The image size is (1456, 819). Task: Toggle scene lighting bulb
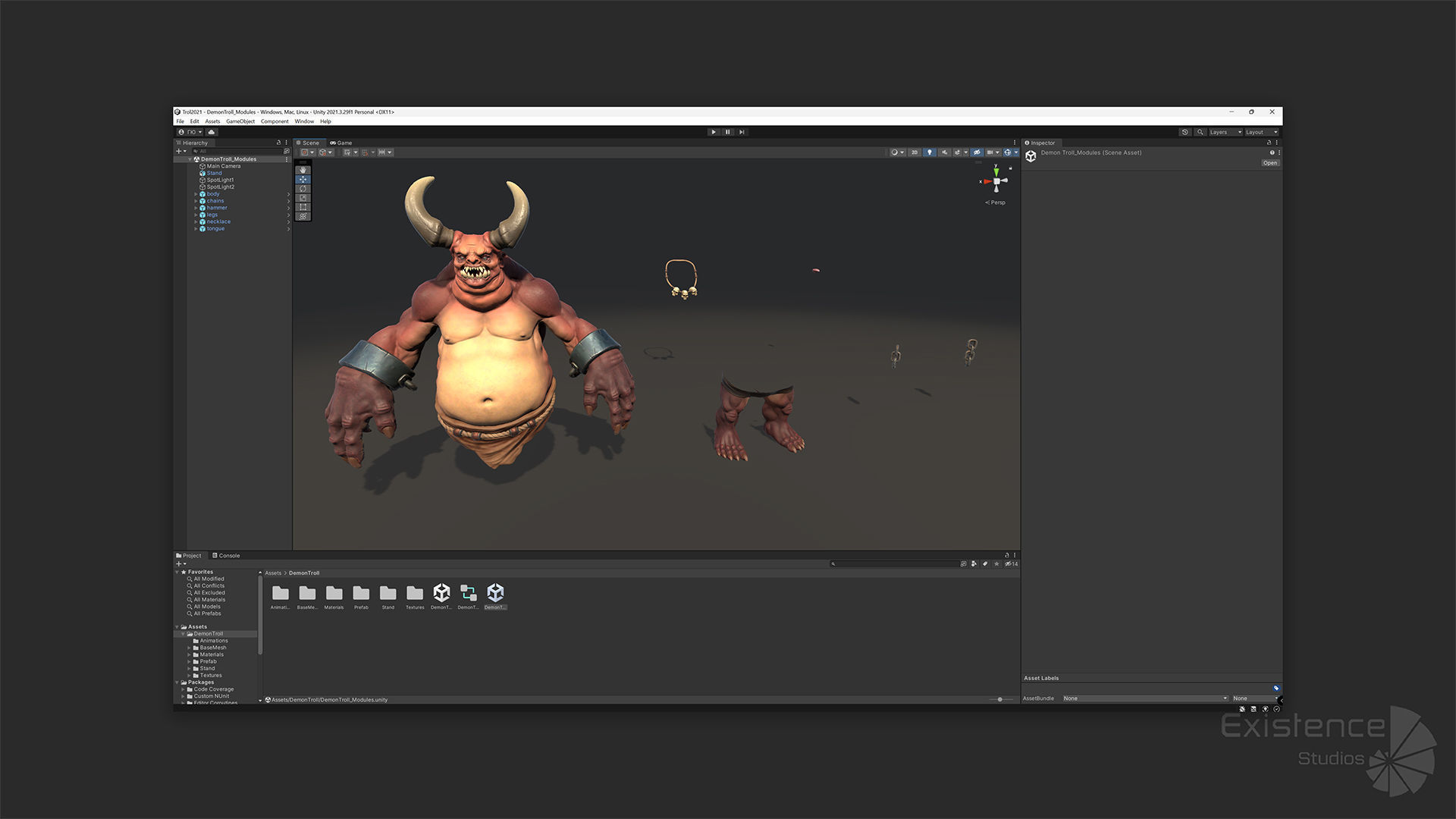point(930,152)
